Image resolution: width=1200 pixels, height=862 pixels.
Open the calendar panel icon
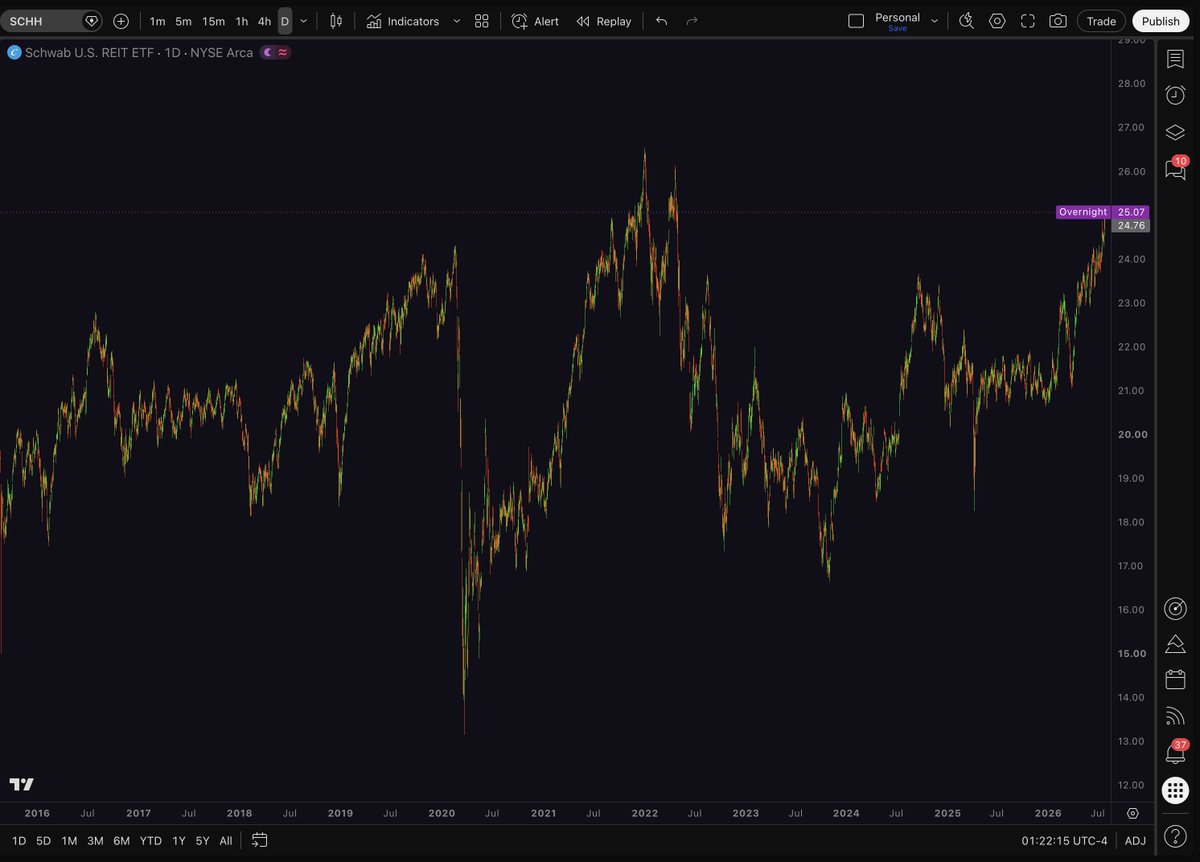pos(1176,680)
